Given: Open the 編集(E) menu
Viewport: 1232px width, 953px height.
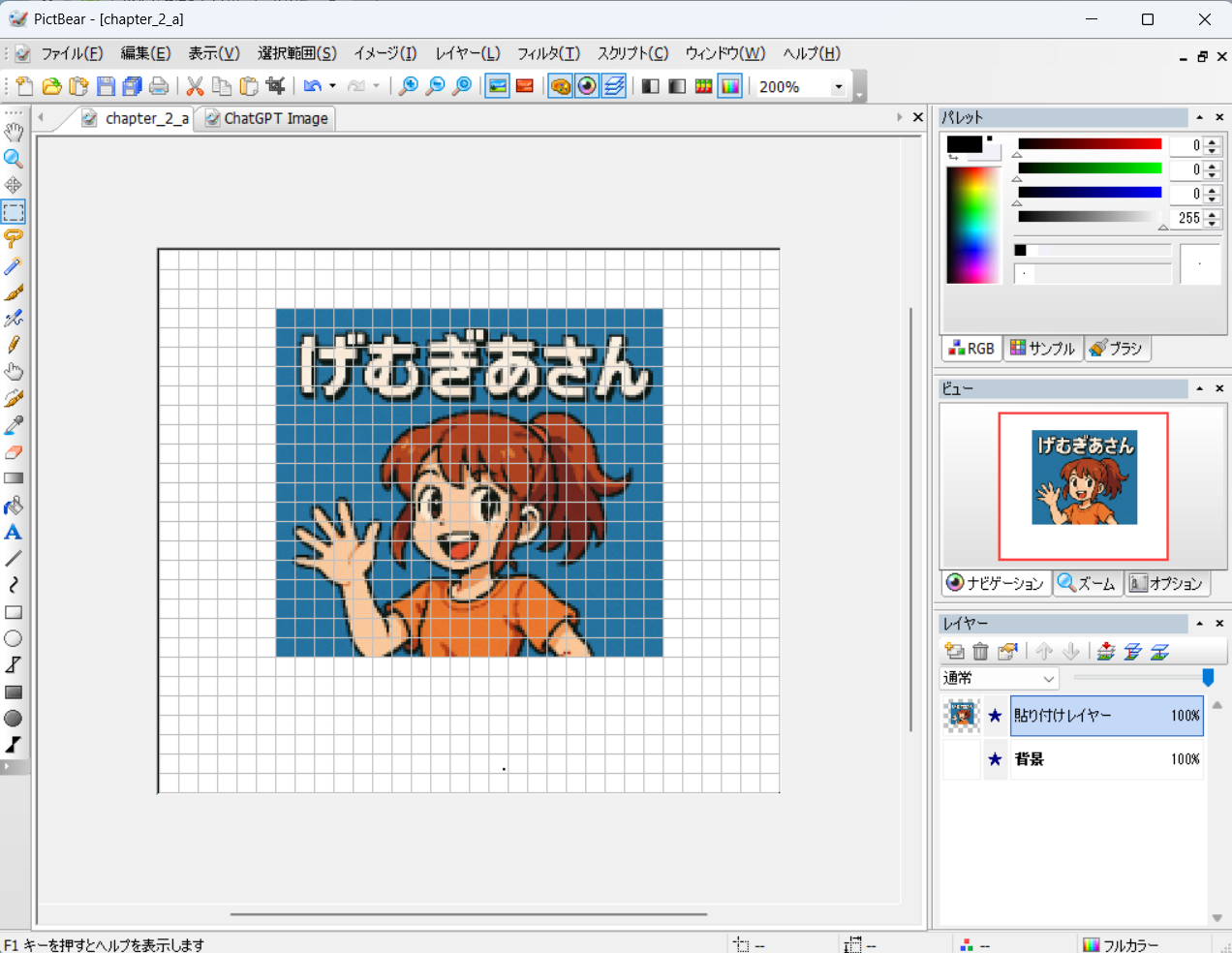Looking at the screenshot, I should pyautogui.click(x=145, y=53).
